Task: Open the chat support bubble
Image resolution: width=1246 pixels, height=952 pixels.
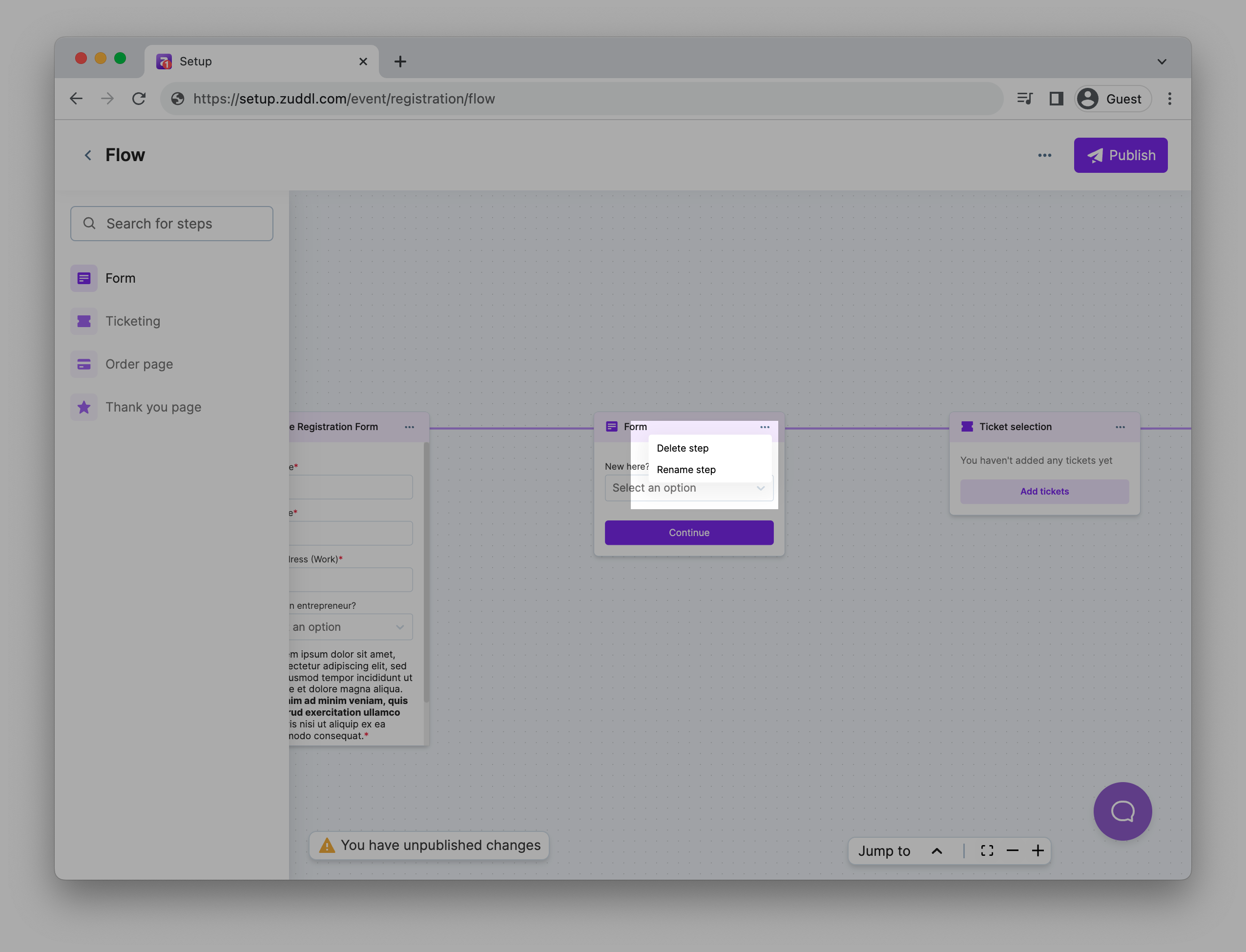Action: click(x=1122, y=811)
